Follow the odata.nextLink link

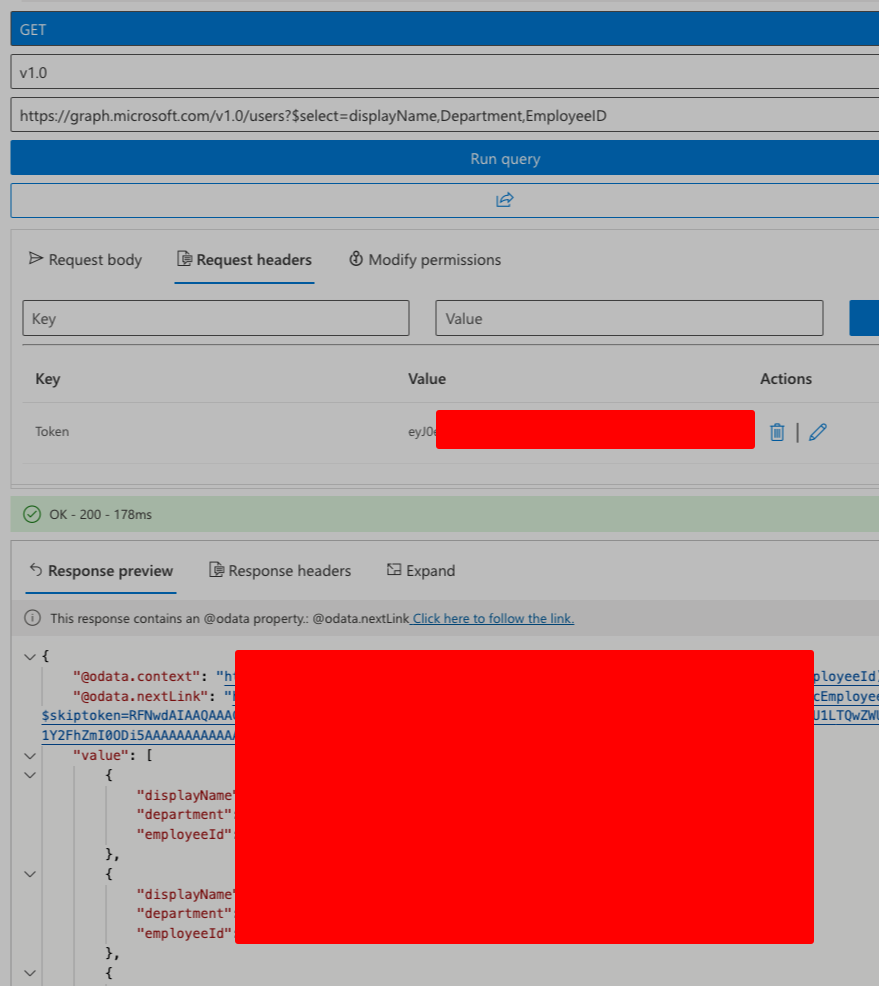pyautogui.click(x=492, y=619)
